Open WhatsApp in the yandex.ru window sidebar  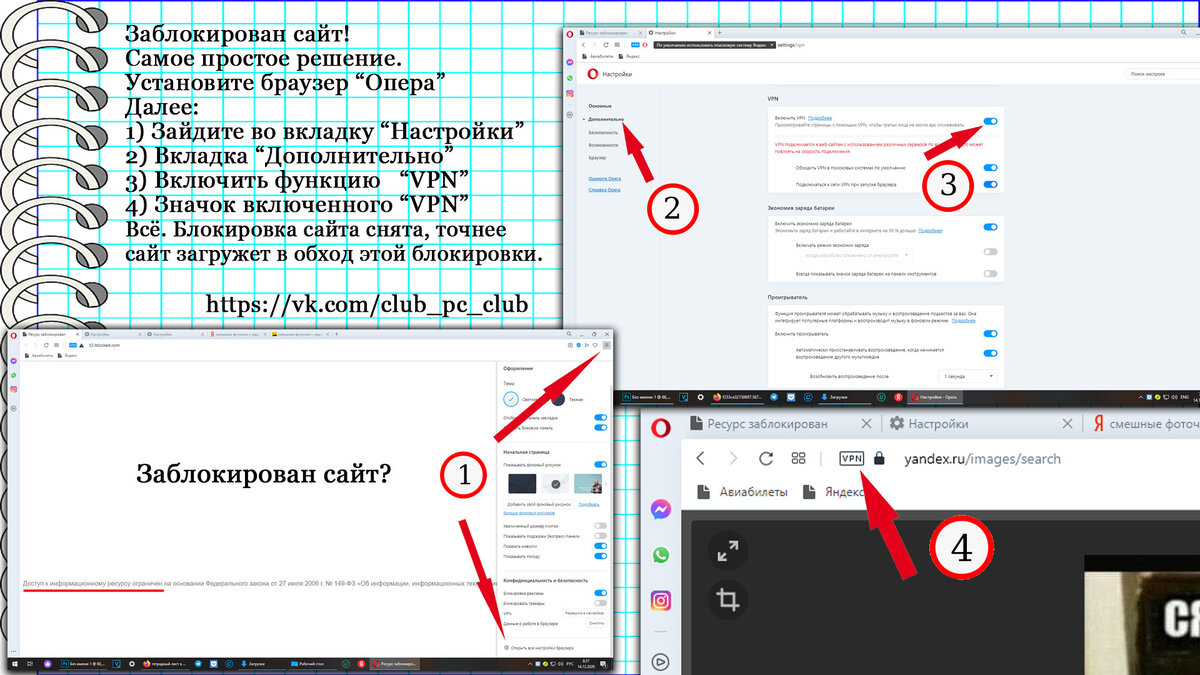point(660,555)
